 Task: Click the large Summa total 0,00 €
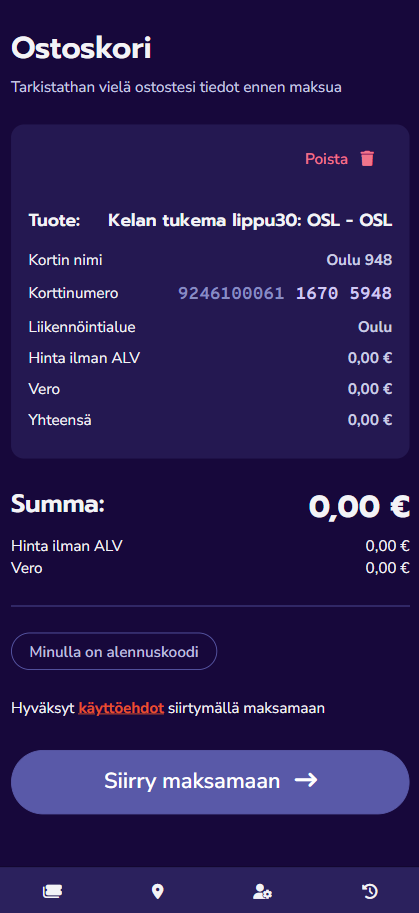(x=359, y=506)
